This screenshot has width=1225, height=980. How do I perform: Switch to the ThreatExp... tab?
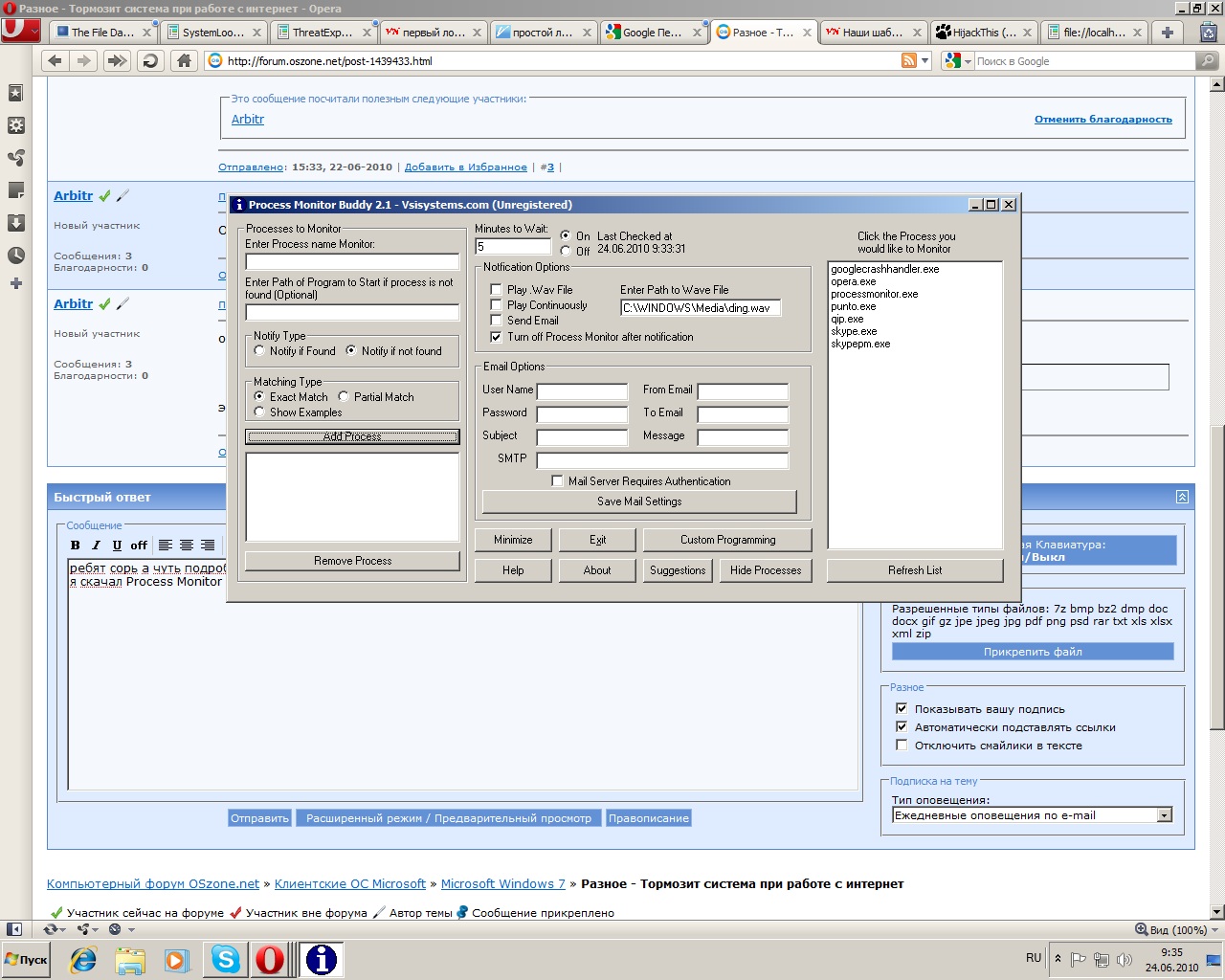[323, 33]
